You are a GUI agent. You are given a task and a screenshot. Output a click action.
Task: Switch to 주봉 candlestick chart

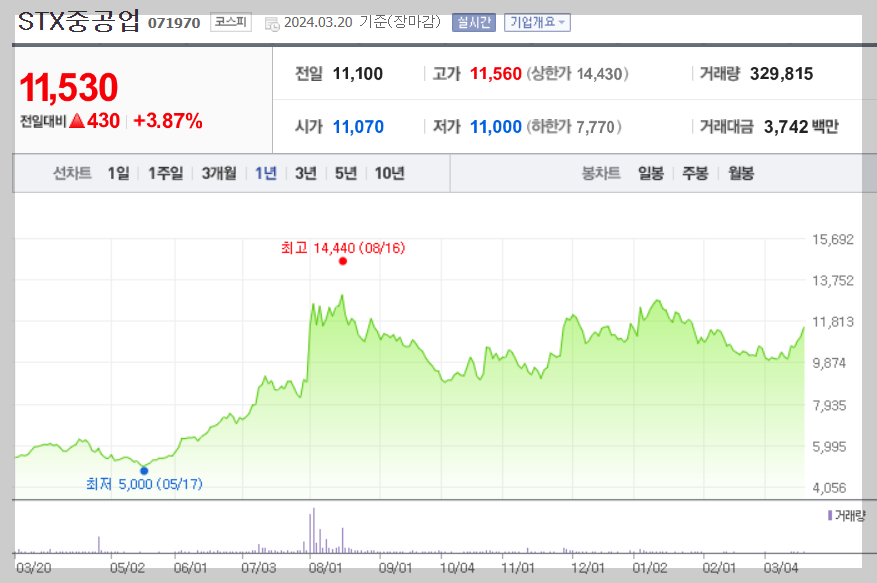(695, 173)
